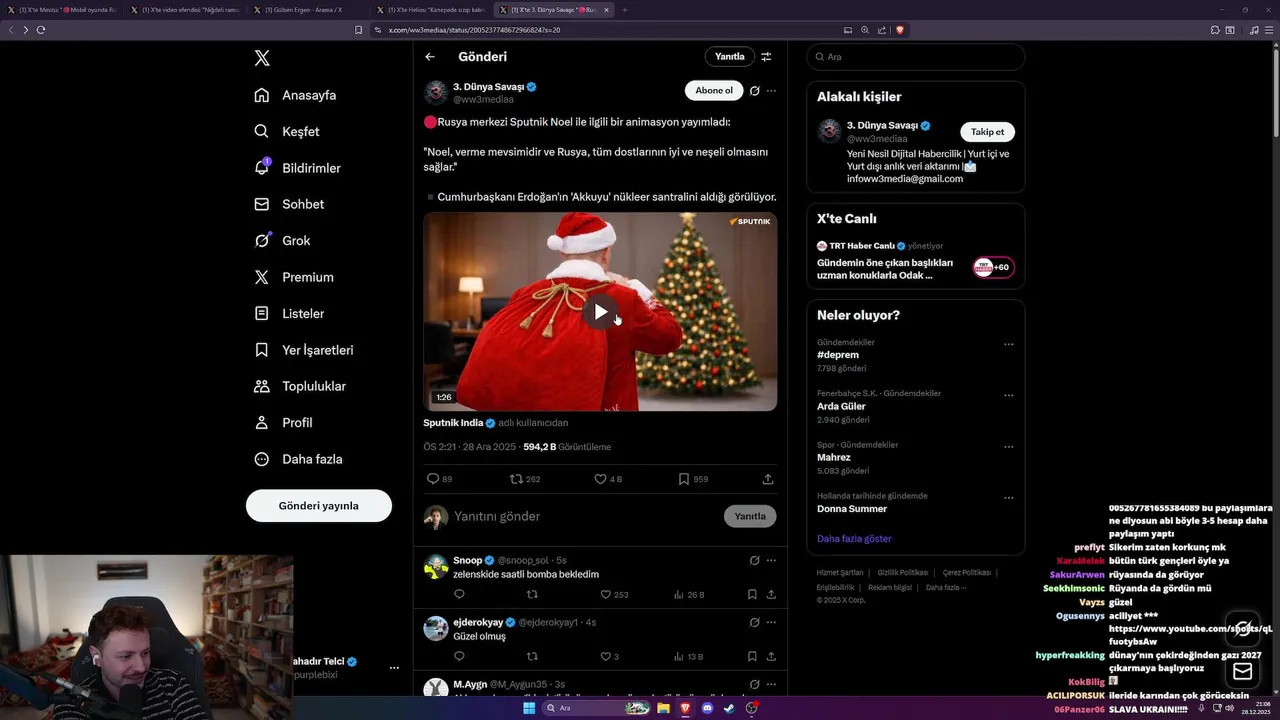
Task: Open the #deprem trending topic
Action: (838, 354)
